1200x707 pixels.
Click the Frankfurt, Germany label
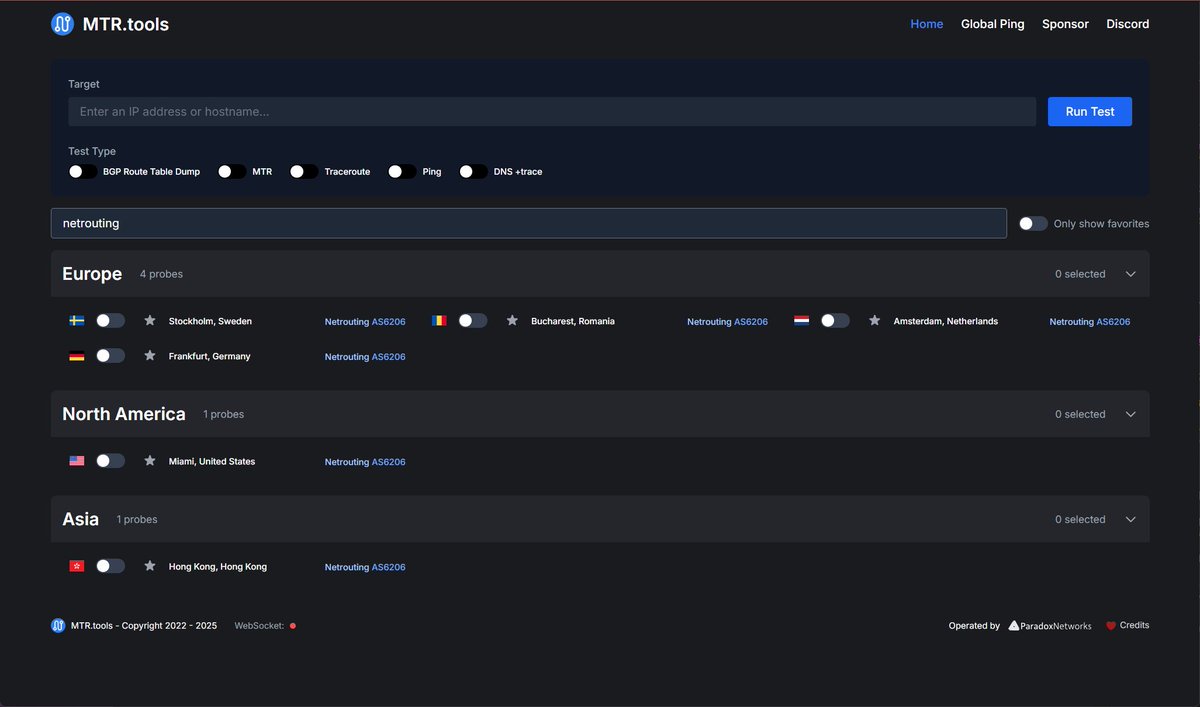pos(210,356)
